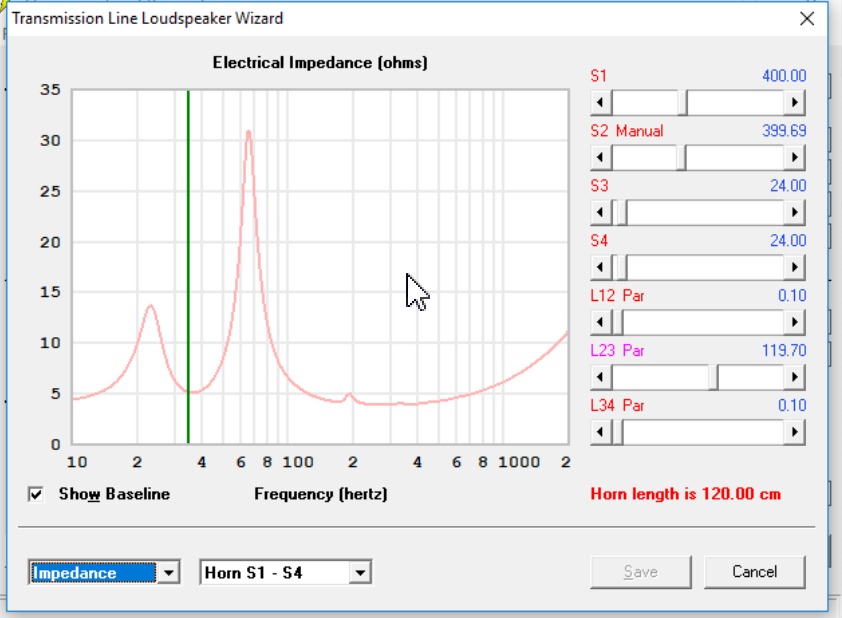This screenshot has width=842, height=618.
Task: Close the Transmission Line Loudspeaker Wizard
Action: 807,19
